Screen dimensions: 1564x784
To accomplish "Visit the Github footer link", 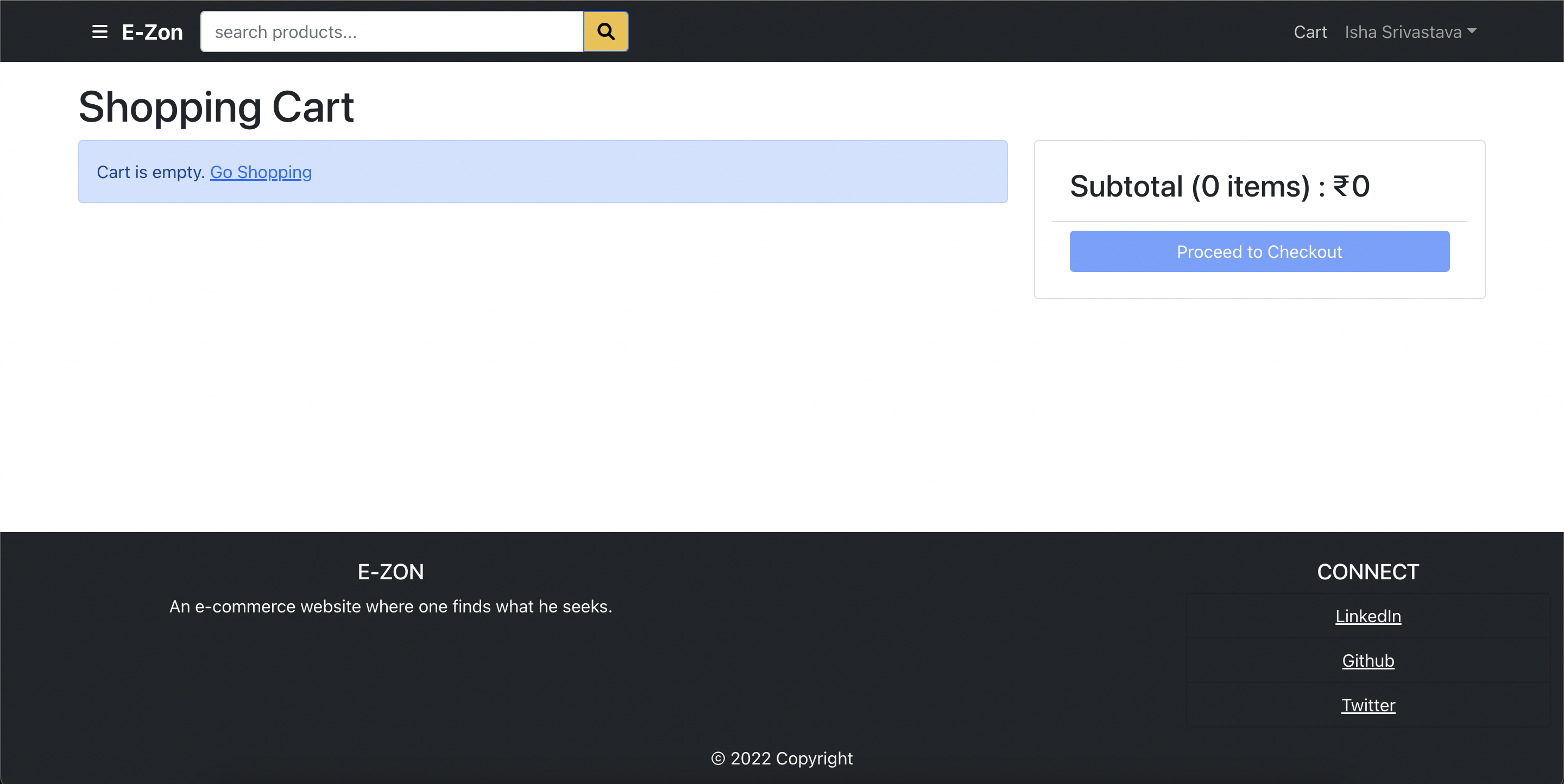I will pyautogui.click(x=1367, y=660).
